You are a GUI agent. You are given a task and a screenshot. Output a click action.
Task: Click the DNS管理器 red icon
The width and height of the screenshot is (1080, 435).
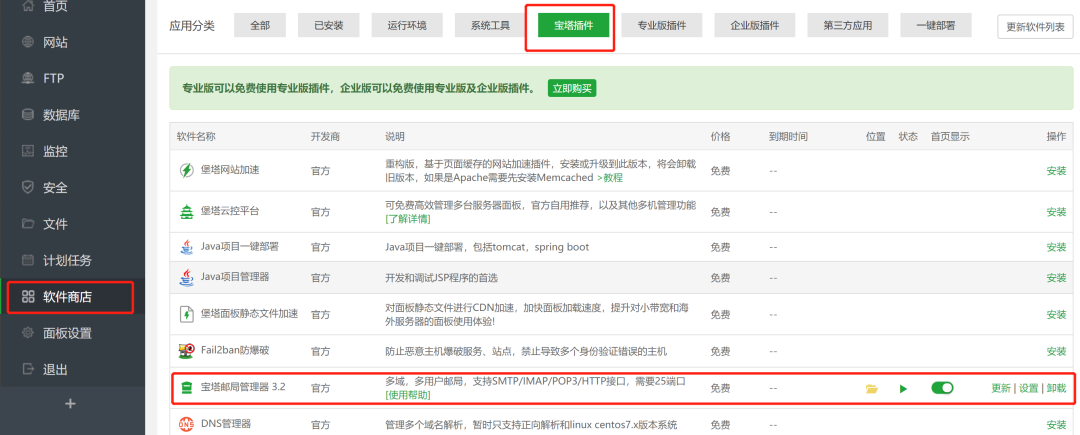186,424
